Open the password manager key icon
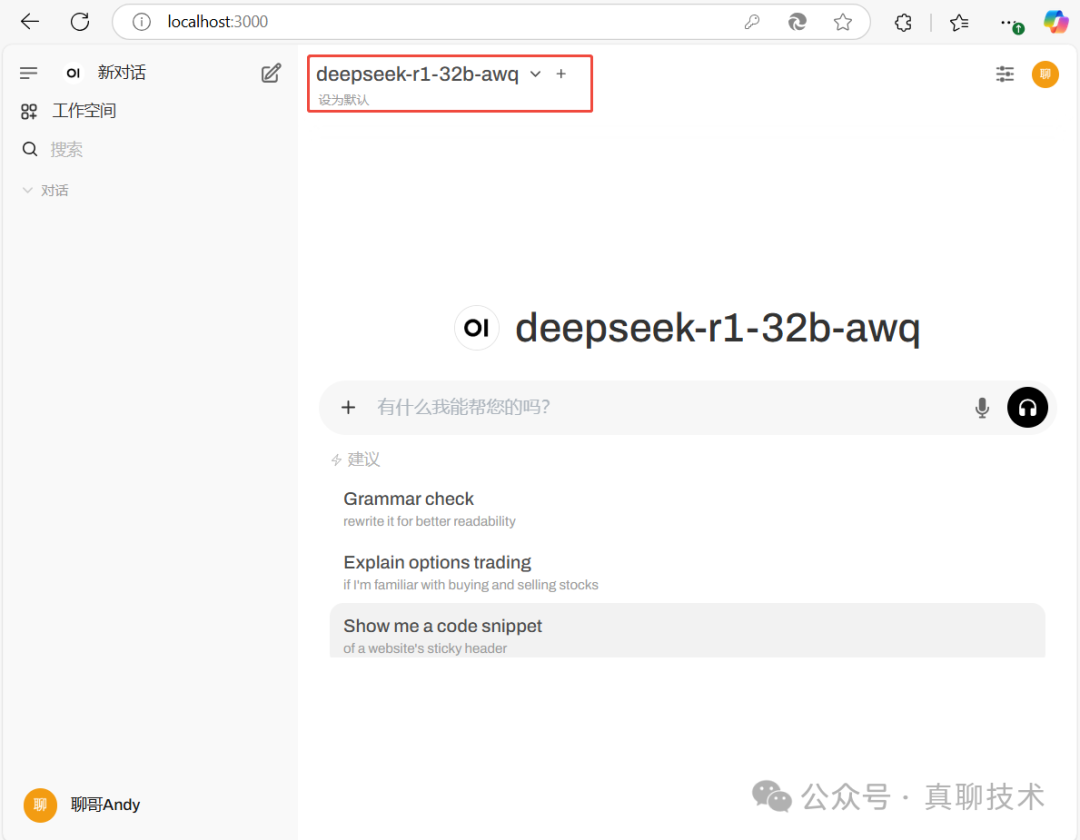This screenshot has height=840, width=1080. [751, 22]
